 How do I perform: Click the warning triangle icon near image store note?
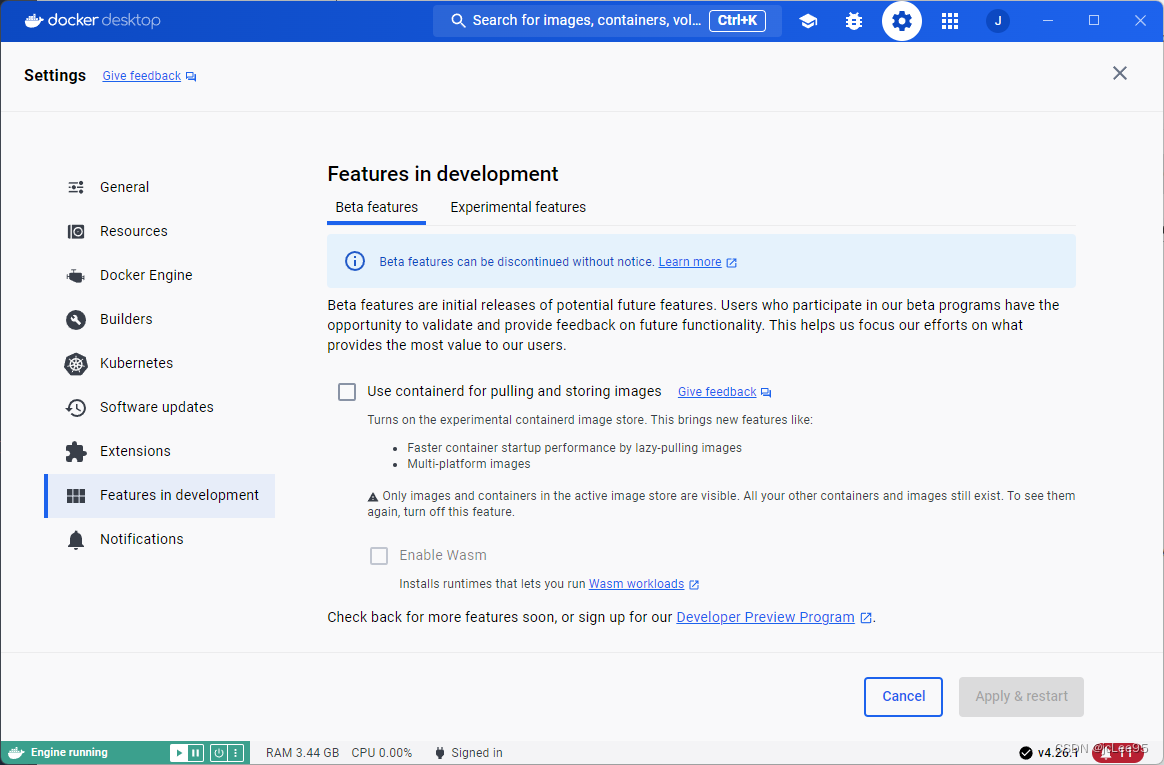point(373,497)
